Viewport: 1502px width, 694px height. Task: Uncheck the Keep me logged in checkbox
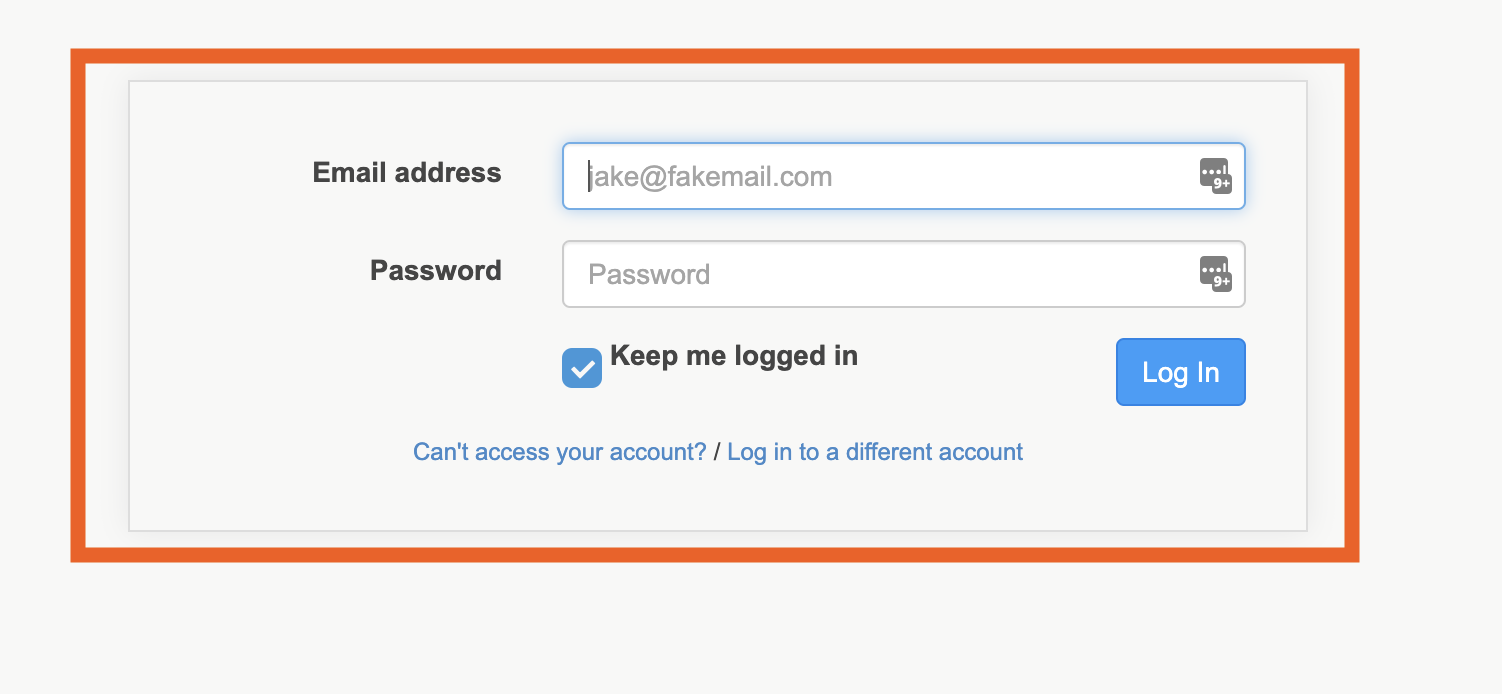pos(582,368)
